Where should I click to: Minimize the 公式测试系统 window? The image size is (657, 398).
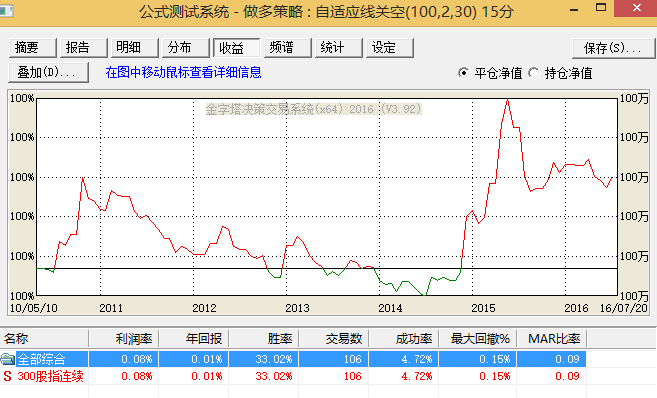(574, 9)
